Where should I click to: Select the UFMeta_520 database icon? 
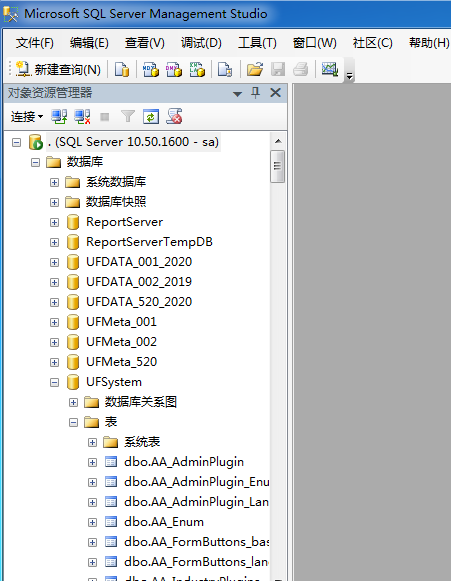[x=73, y=362]
